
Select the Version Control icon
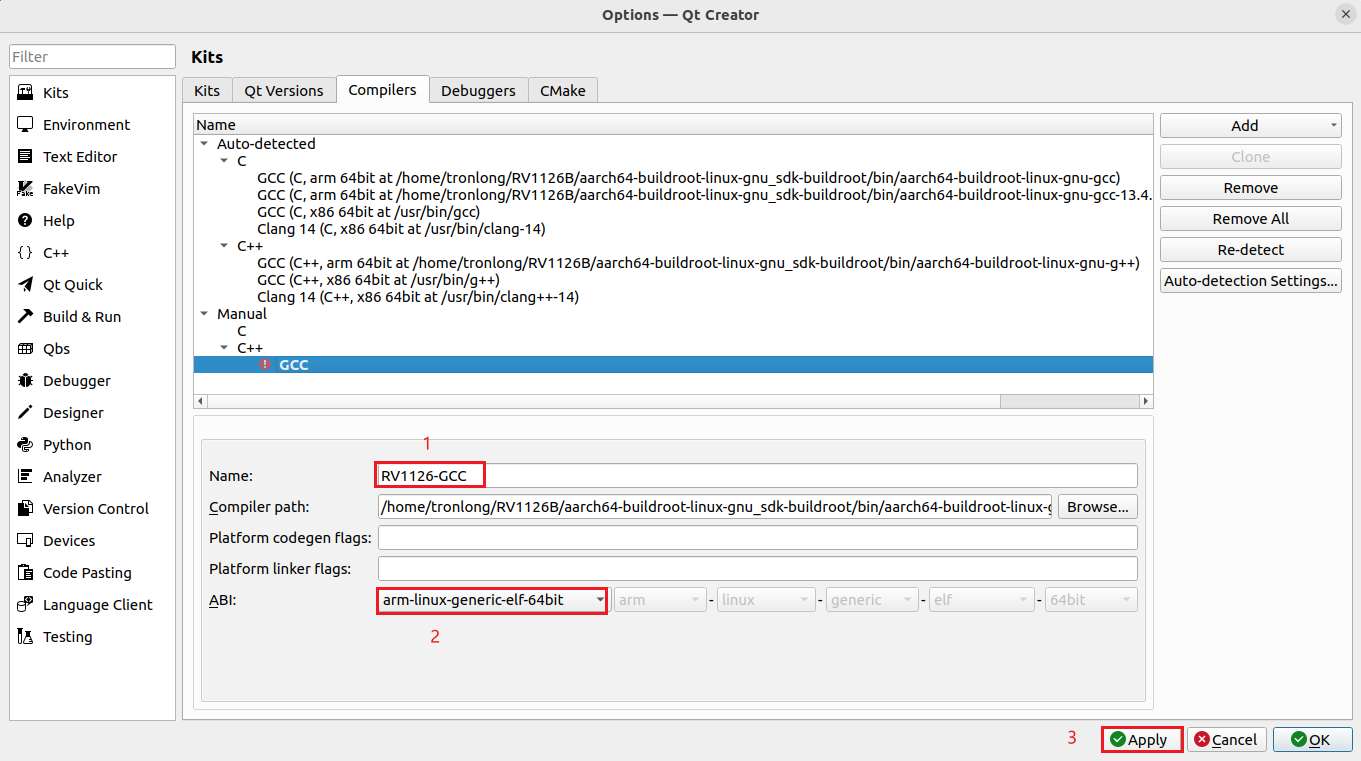tap(26, 508)
